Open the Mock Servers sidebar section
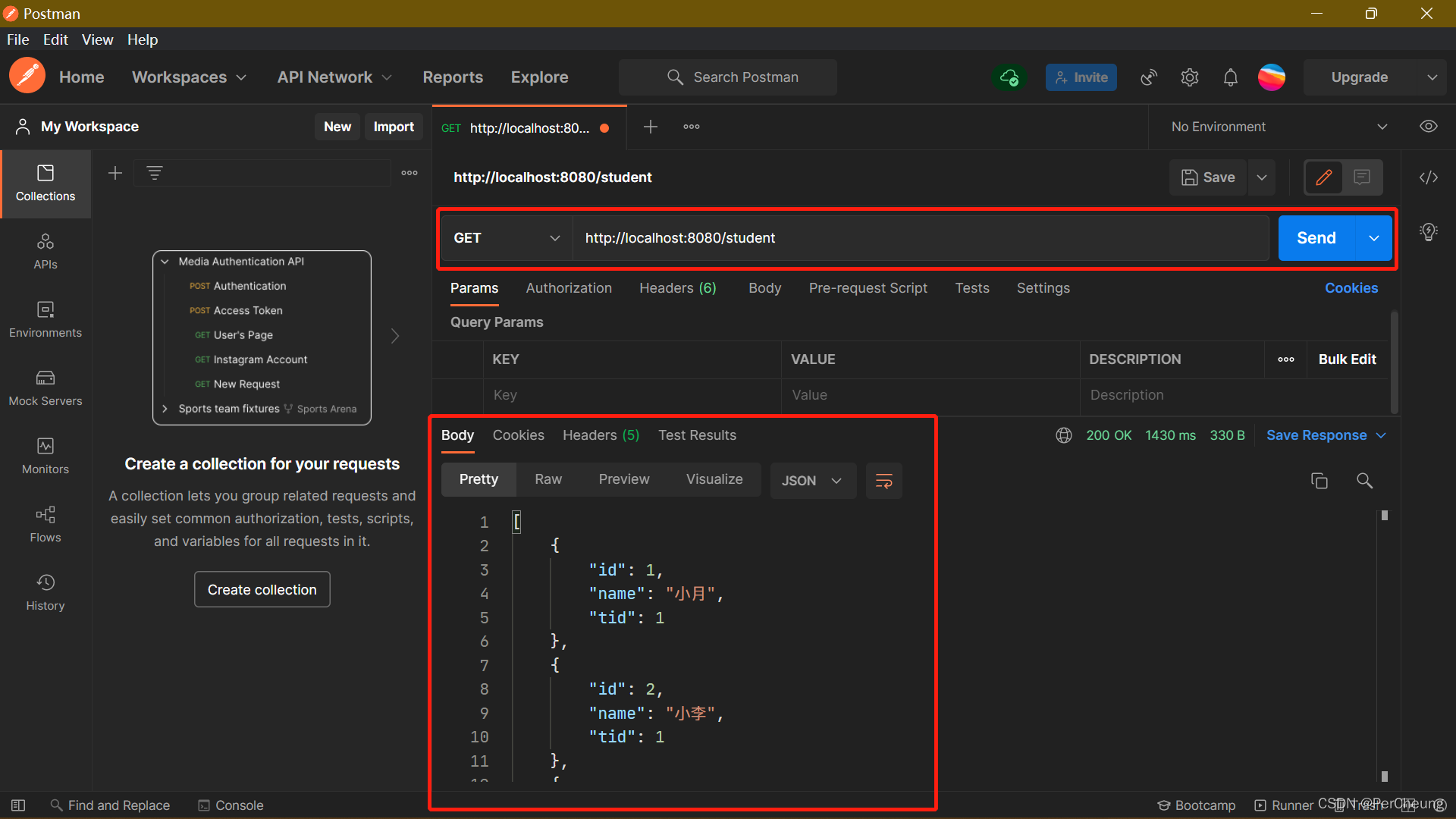Screen dimensions: 1456x819 45,388
